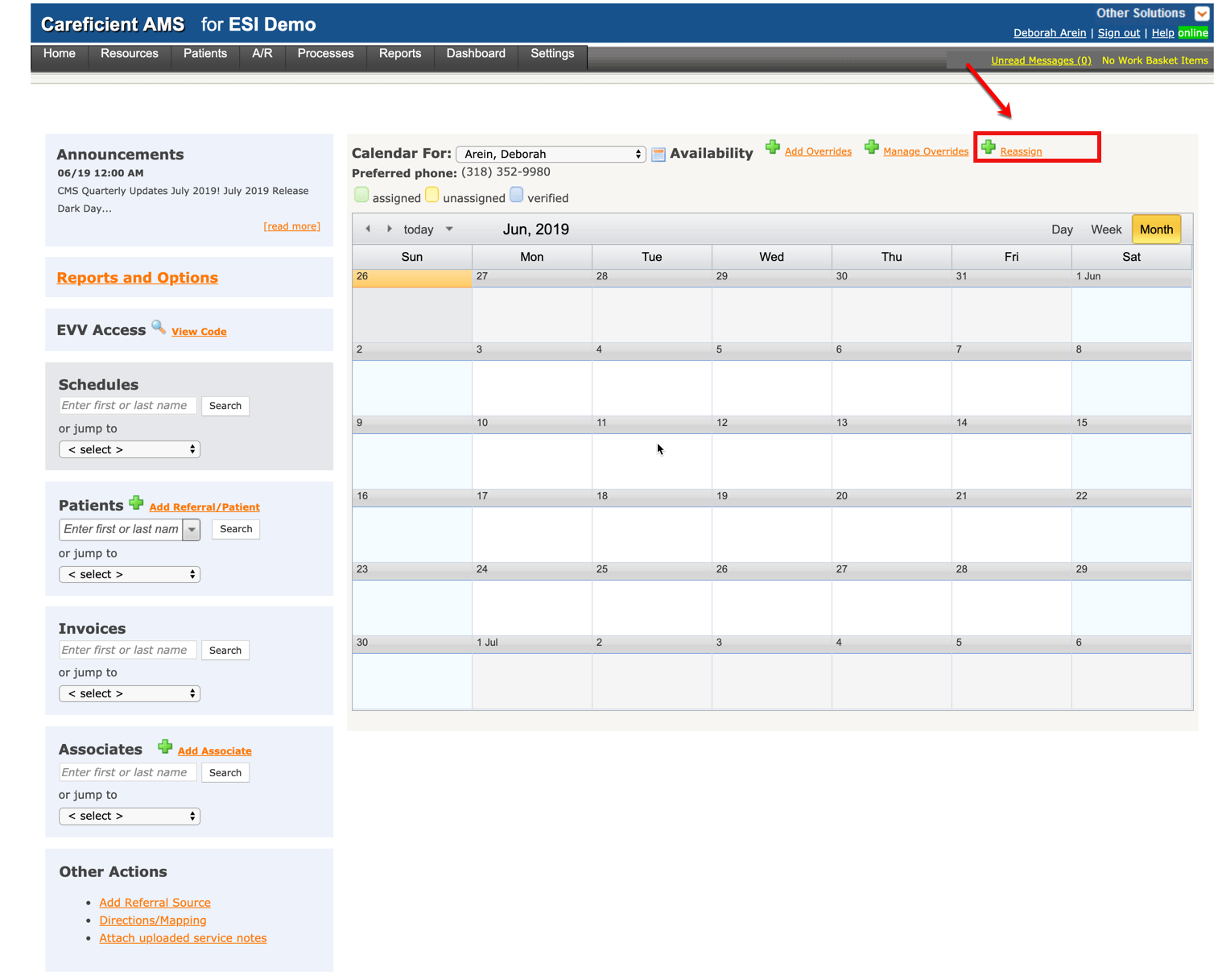Open the Settings menu

(552, 54)
